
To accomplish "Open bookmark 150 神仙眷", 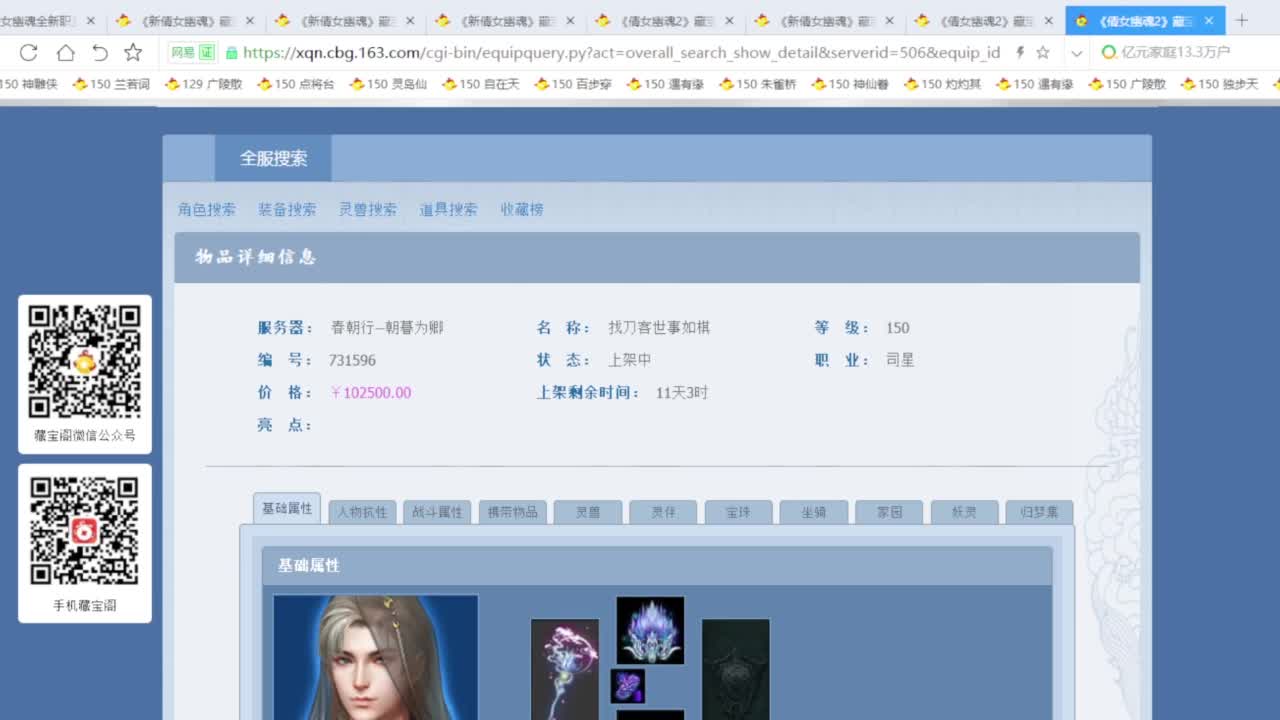I will click(x=850, y=85).
